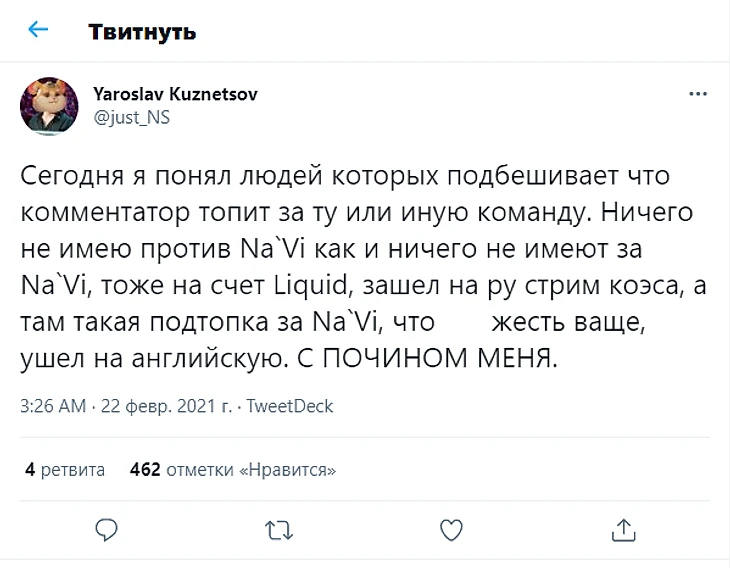
Task: Open the @just_NS handle link
Action: 131,118
